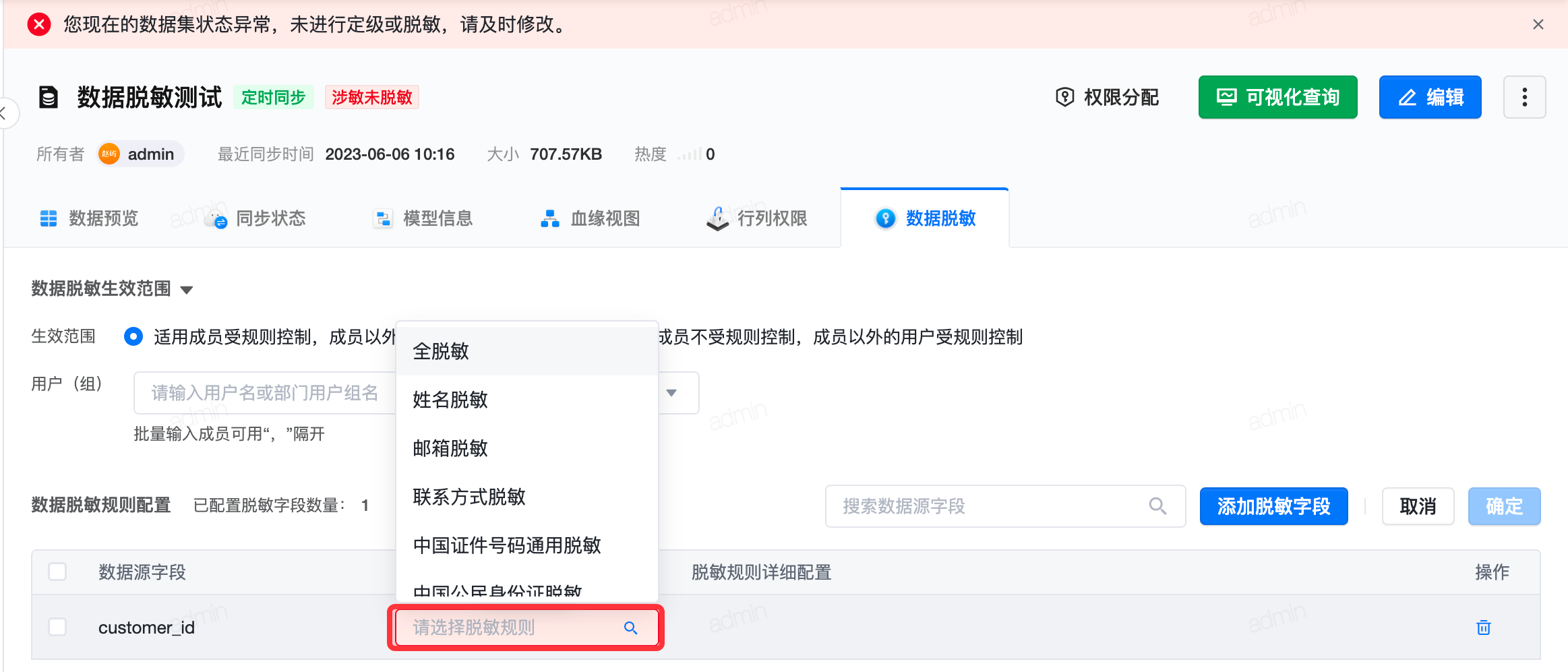The image size is (1568, 672).
Task: Click the search icon in source field search
Action: click(1157, 506)
